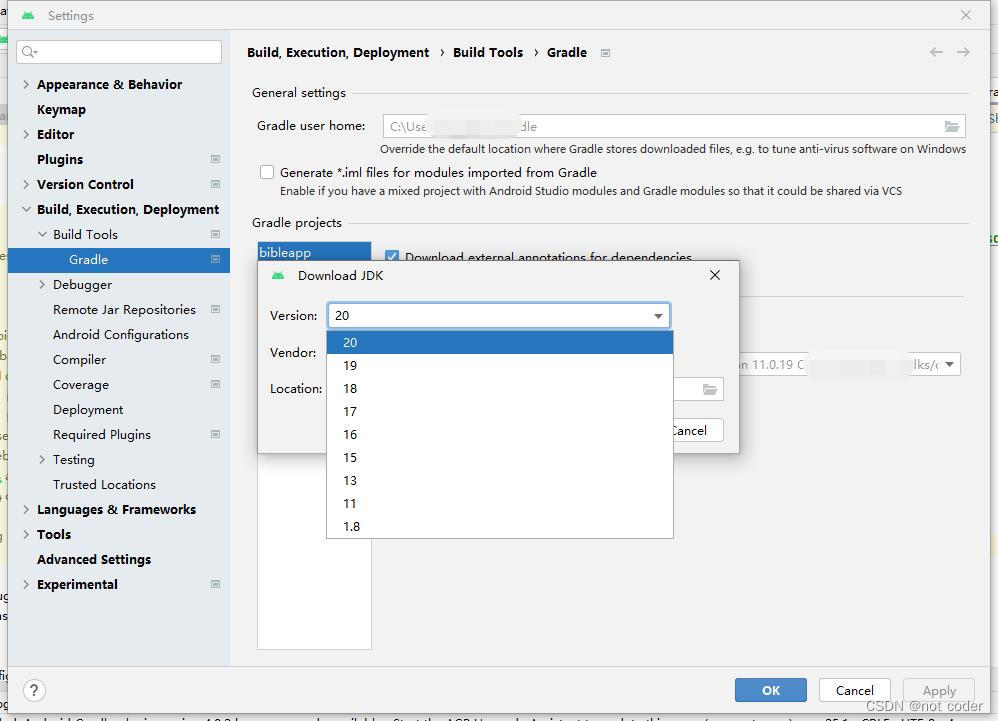
Task: Open the Build Tools breadcrumb item
Action: (x=488, y=52)
